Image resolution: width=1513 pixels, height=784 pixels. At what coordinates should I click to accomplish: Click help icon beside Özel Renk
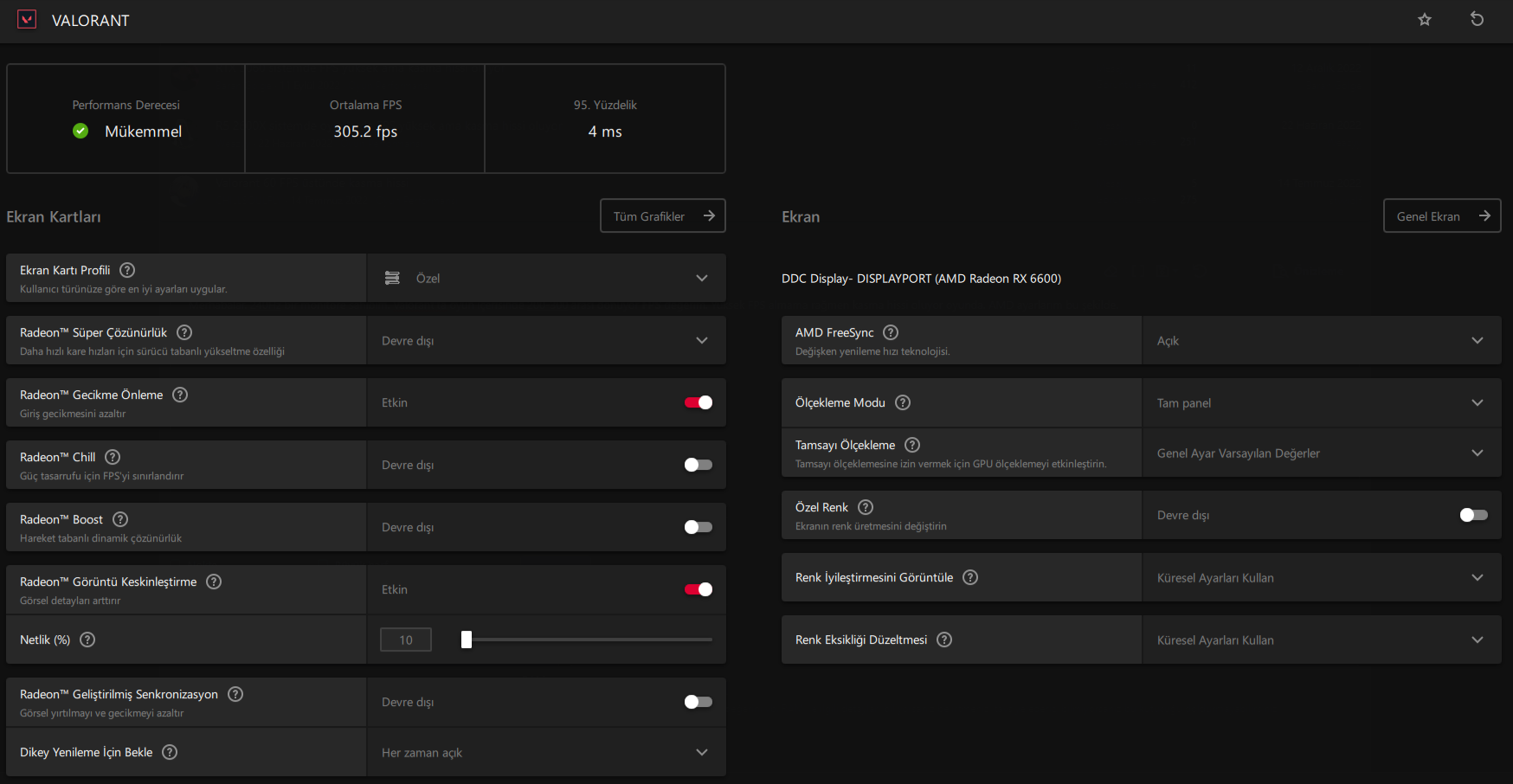pos(866,507)
